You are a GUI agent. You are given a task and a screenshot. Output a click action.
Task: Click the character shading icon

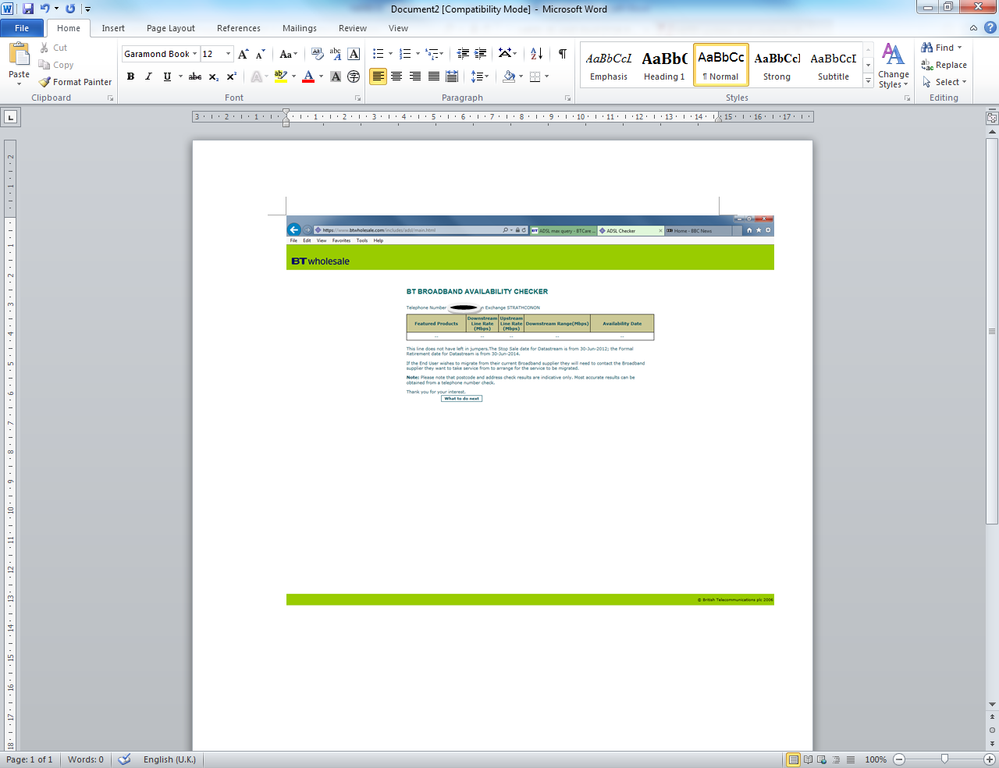[x=336, y=76]
